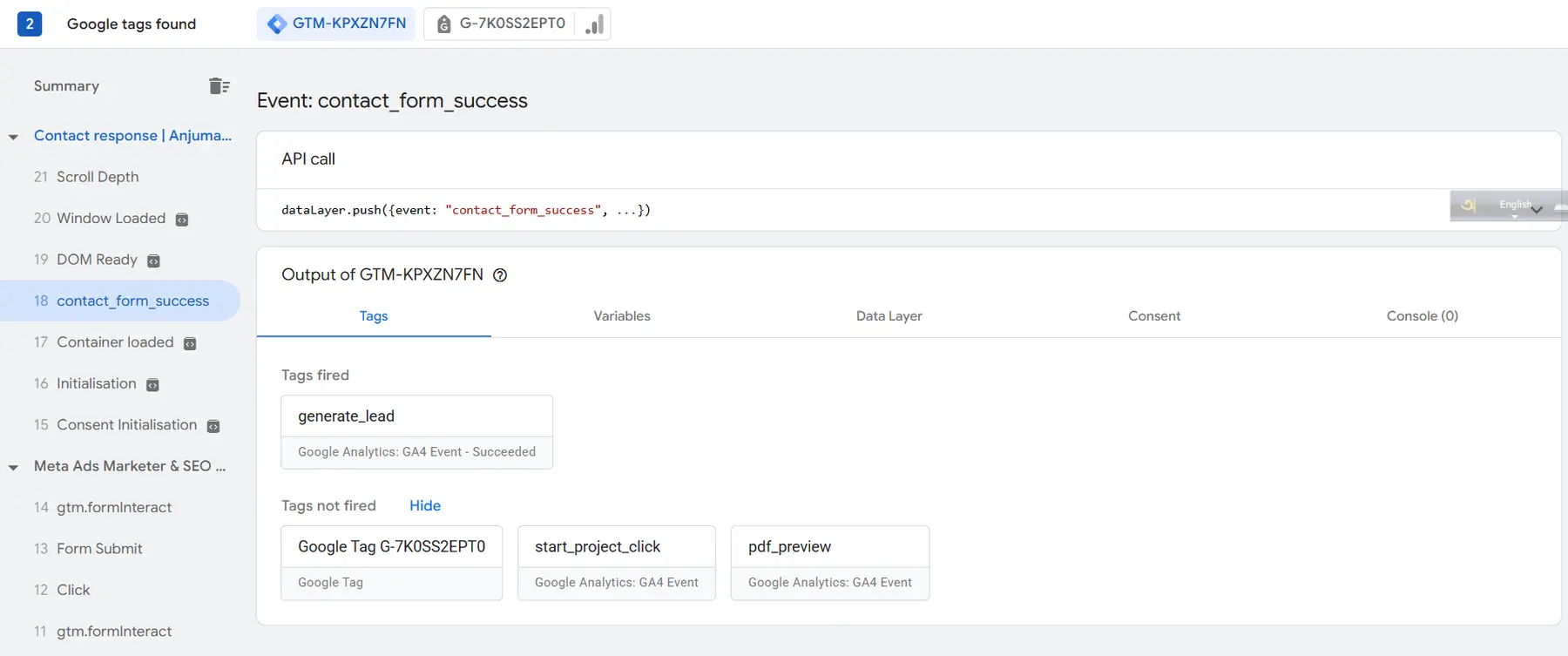Click the dataLayer.push API call code line

click(x=466, y=210)
